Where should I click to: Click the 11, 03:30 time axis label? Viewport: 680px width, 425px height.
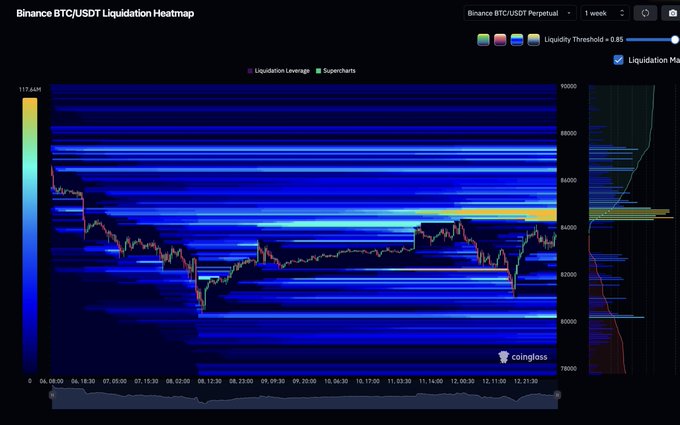click(x=399, y=381)
